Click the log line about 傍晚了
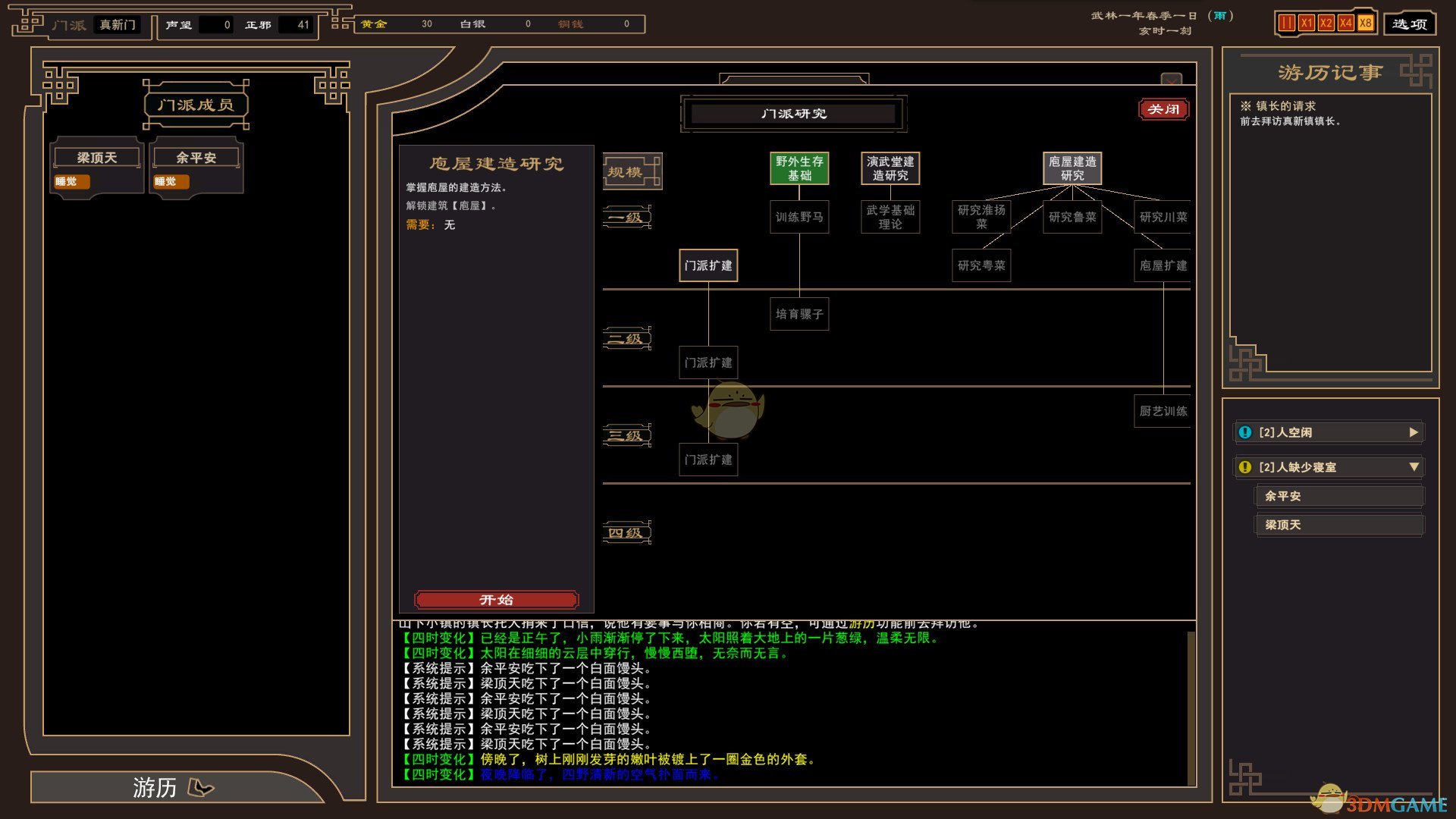 click(608, 759)
